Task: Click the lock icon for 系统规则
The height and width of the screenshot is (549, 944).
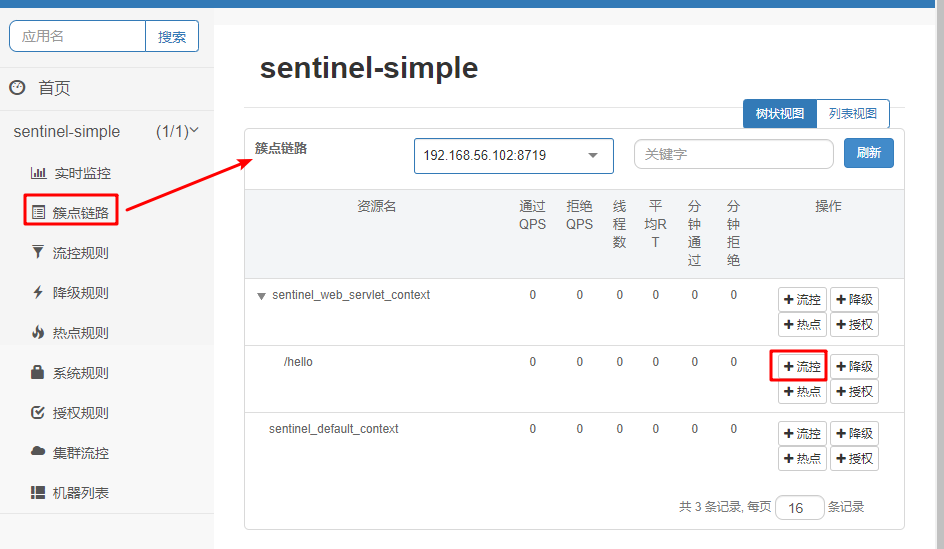Action: tap(37, 372)
